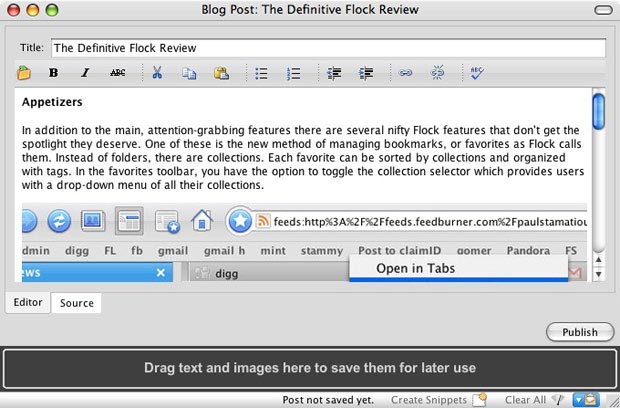Screen dimensions: 620x408
Task: Insert a bulleted list
Action: coord(261,74)
